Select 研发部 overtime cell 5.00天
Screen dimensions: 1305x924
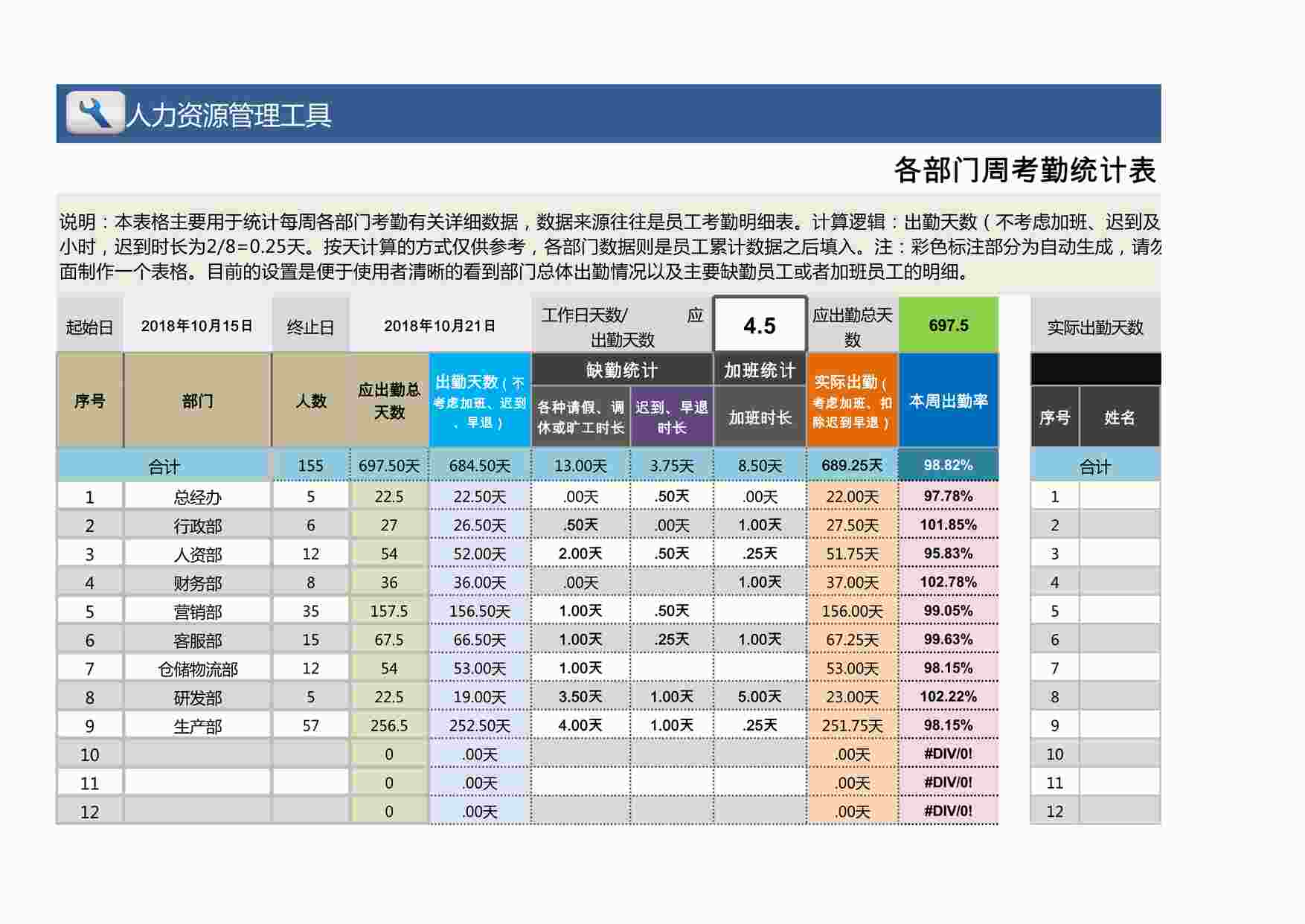760,697
